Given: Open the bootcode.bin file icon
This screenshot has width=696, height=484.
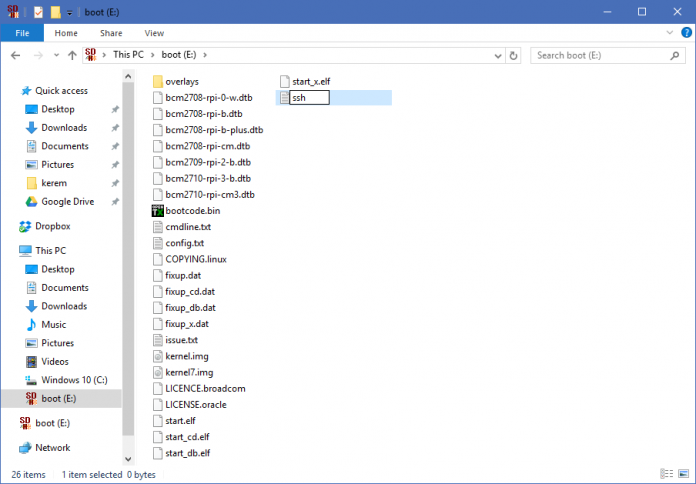Looking at the screenshot, I should click(x=158, y=211).
